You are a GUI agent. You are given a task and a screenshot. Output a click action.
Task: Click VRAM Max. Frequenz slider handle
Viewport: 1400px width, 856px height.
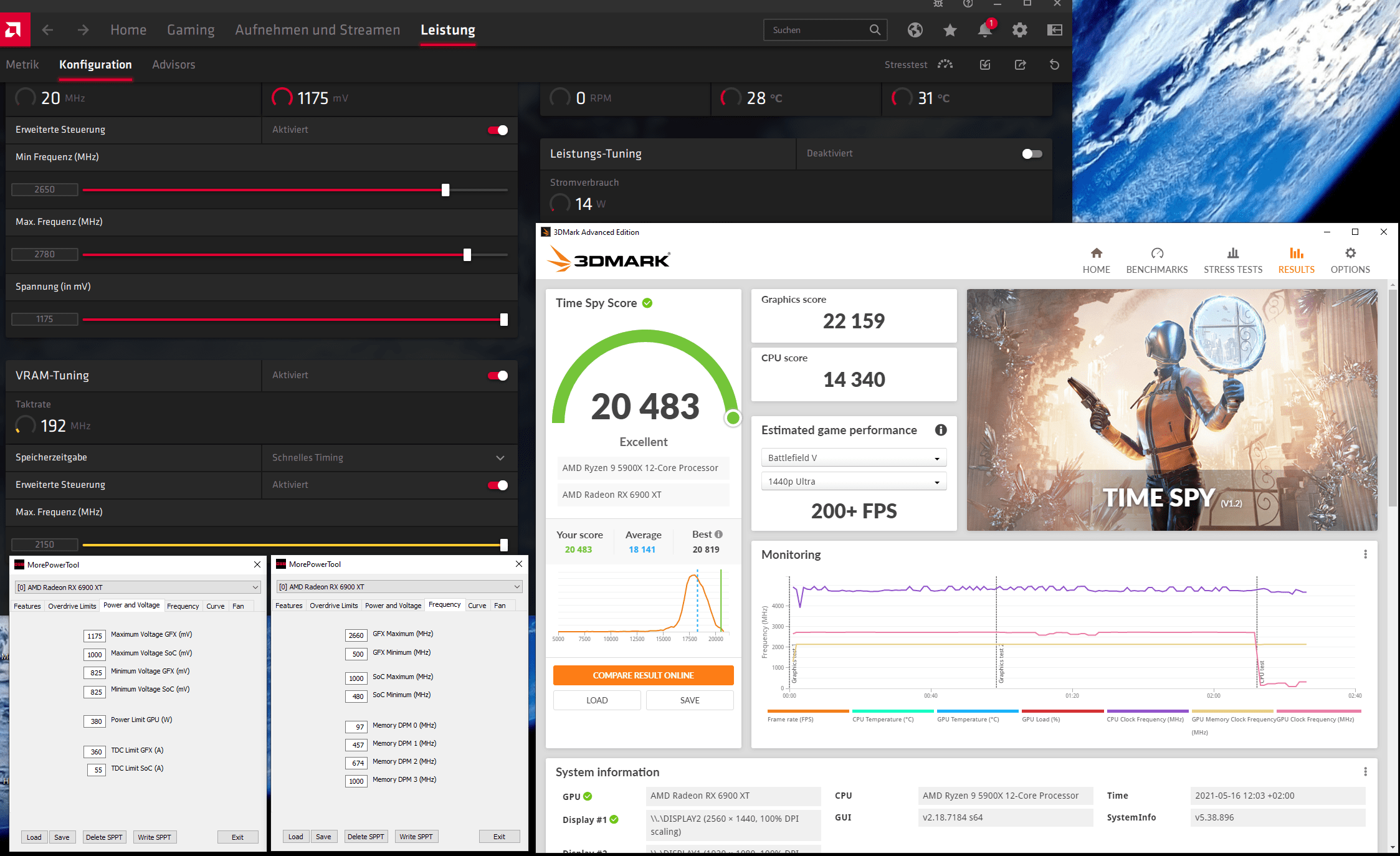coord(504,545)
